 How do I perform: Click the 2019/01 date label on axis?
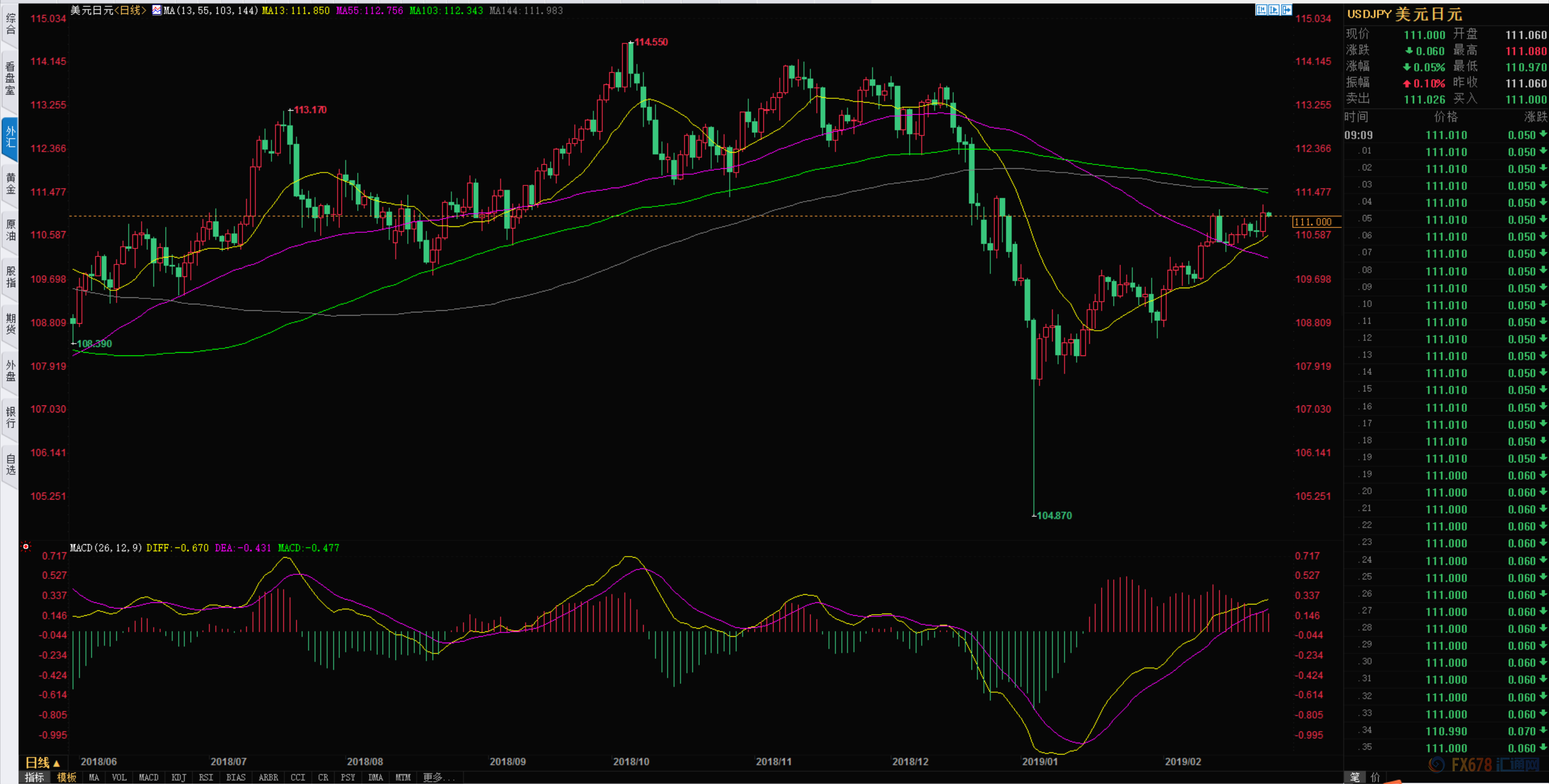tap(1040, 761)
